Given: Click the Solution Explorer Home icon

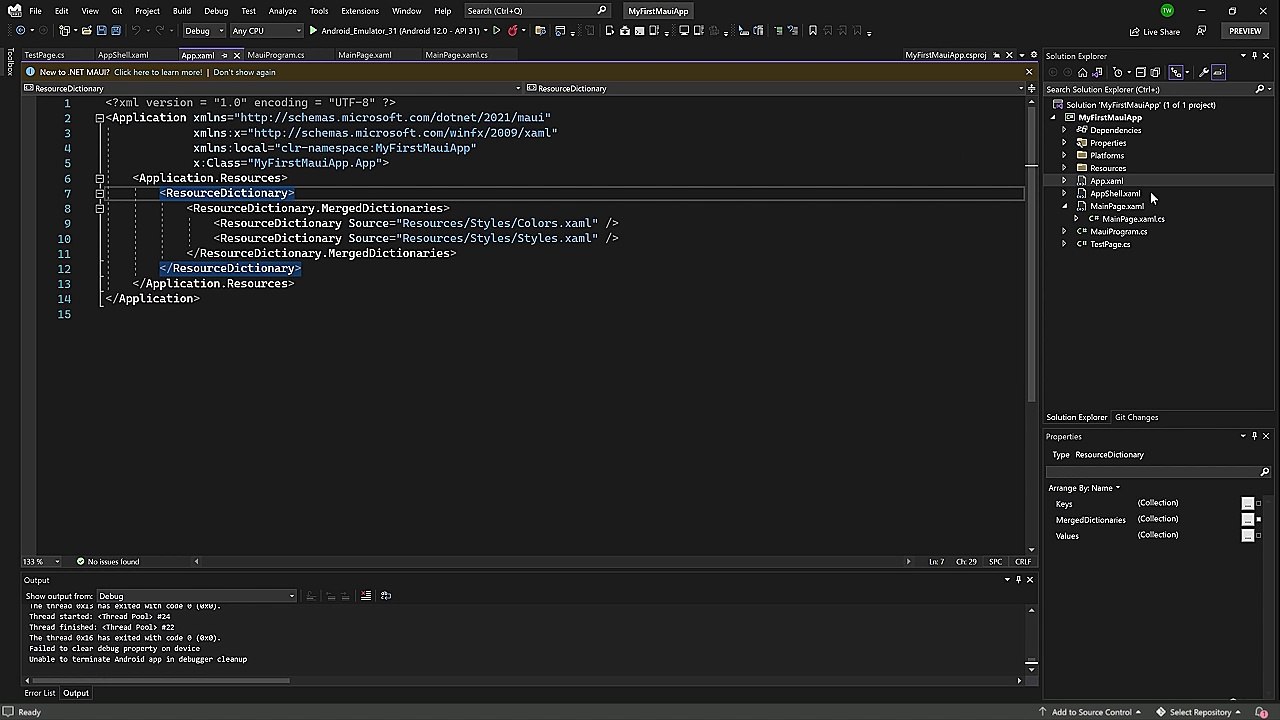Looking at the screenshot, I should [x=1083, y=73].
